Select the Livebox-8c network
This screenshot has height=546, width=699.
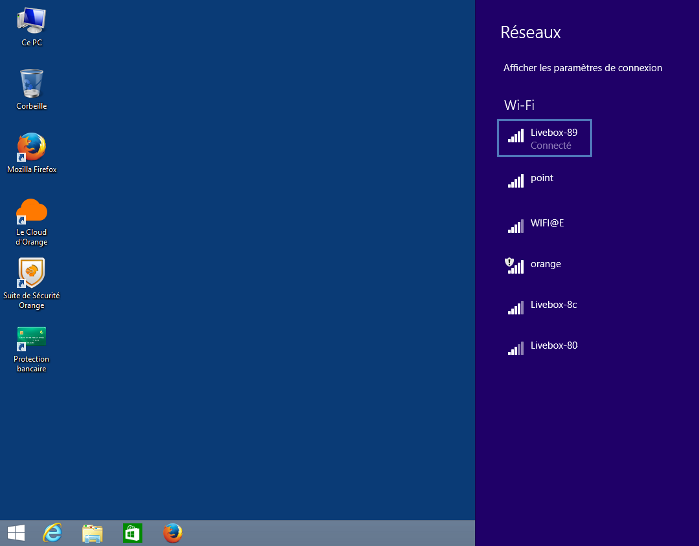(553, 305)
